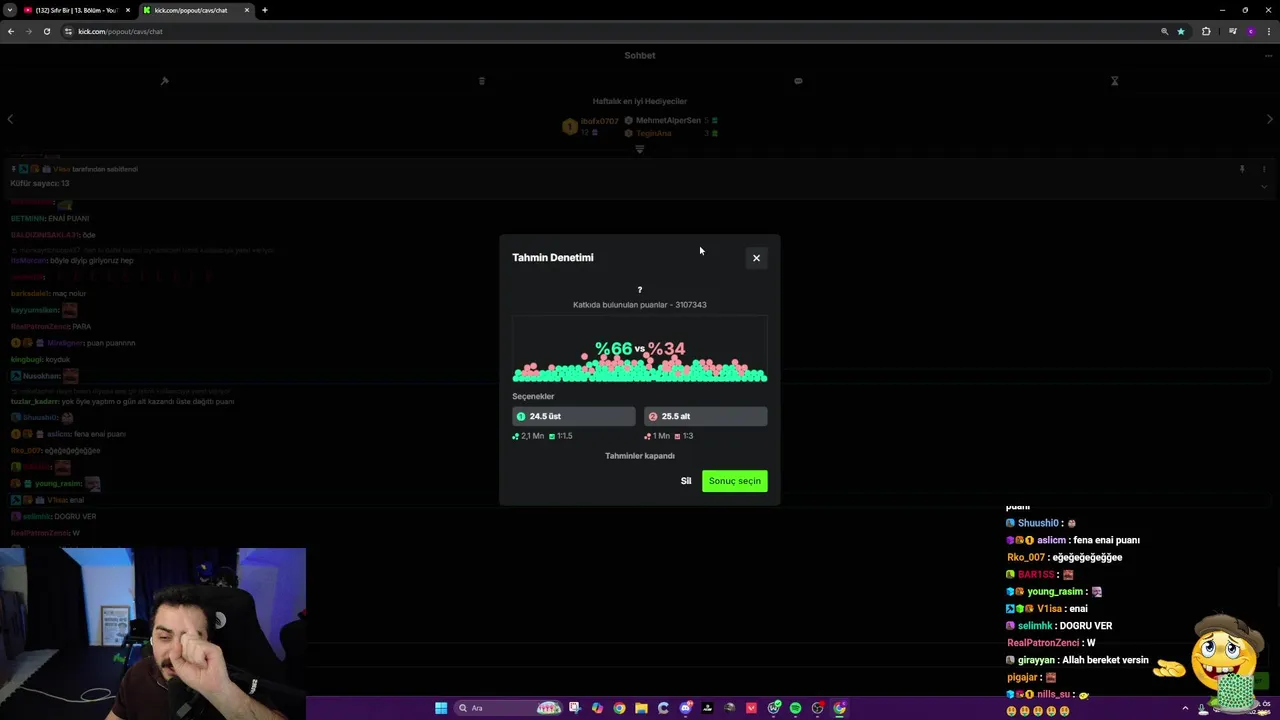1280x720 pixels.
Task: Open the media control icon in browser toolbar
Action: coord(1233,31)
